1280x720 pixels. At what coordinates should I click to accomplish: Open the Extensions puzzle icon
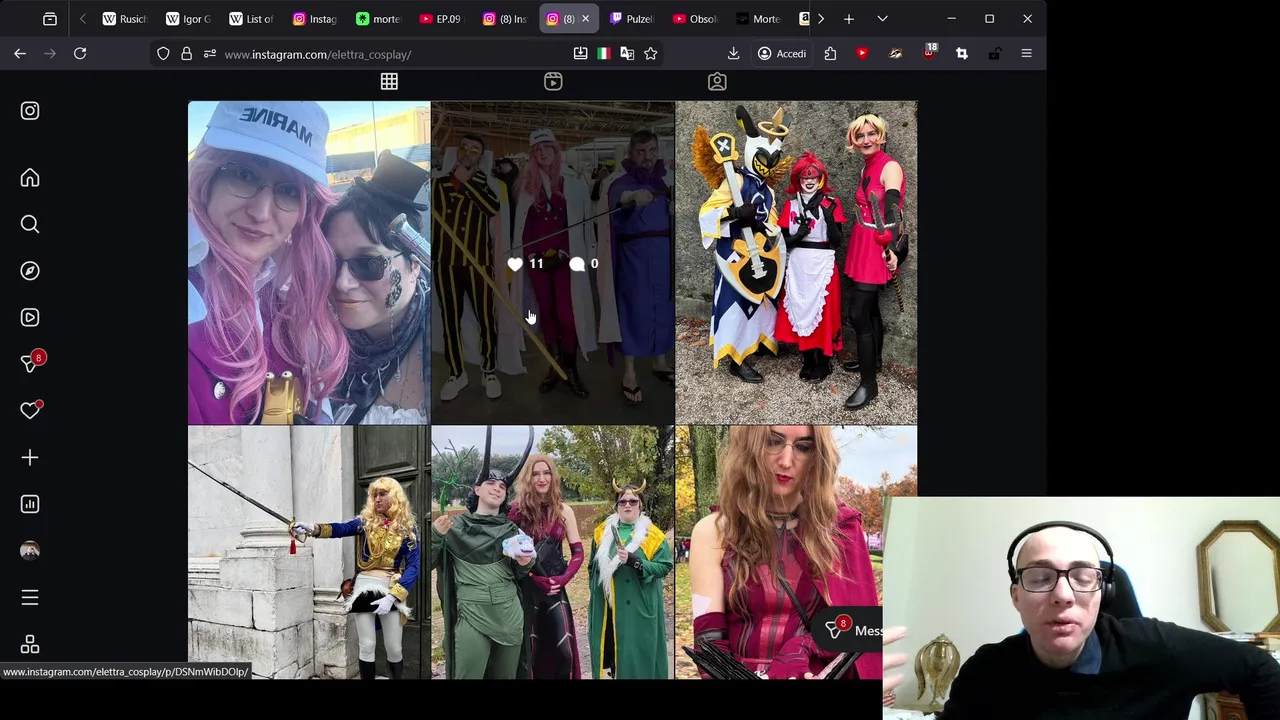(x=830, y=54)
